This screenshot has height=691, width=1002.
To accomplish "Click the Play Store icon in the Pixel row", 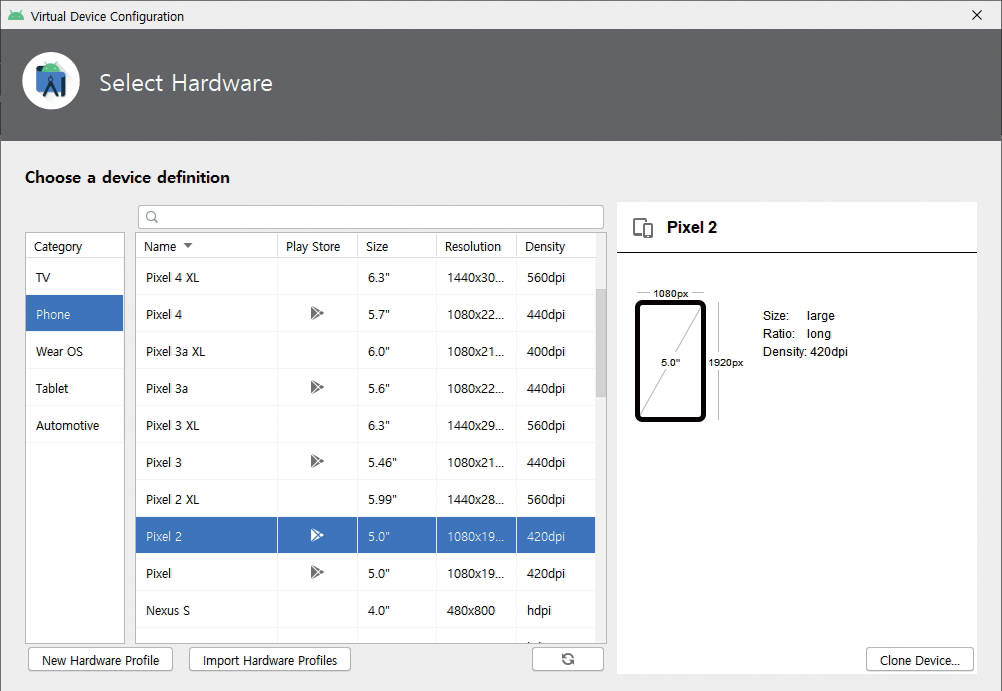I will pos(317,572).
